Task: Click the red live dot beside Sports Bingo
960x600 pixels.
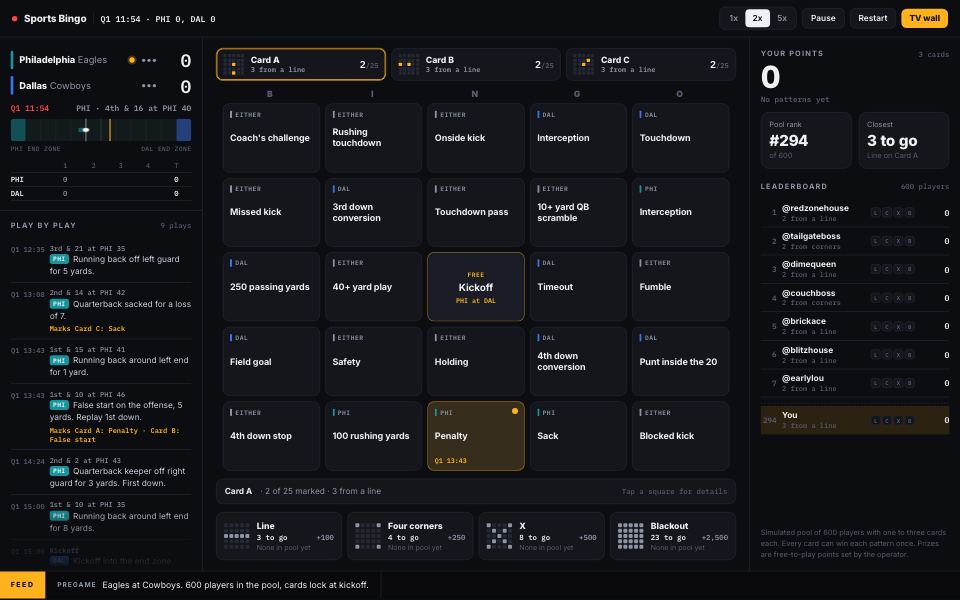Action: [x=15, y=19]
